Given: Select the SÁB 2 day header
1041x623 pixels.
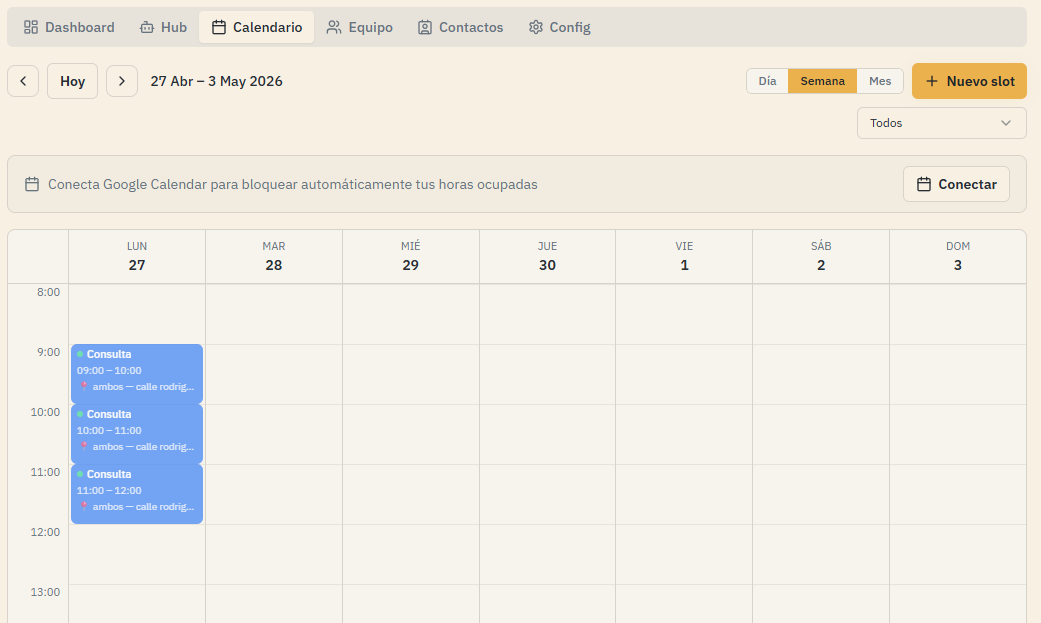Looking at the screenshot, I should [821, 256].
